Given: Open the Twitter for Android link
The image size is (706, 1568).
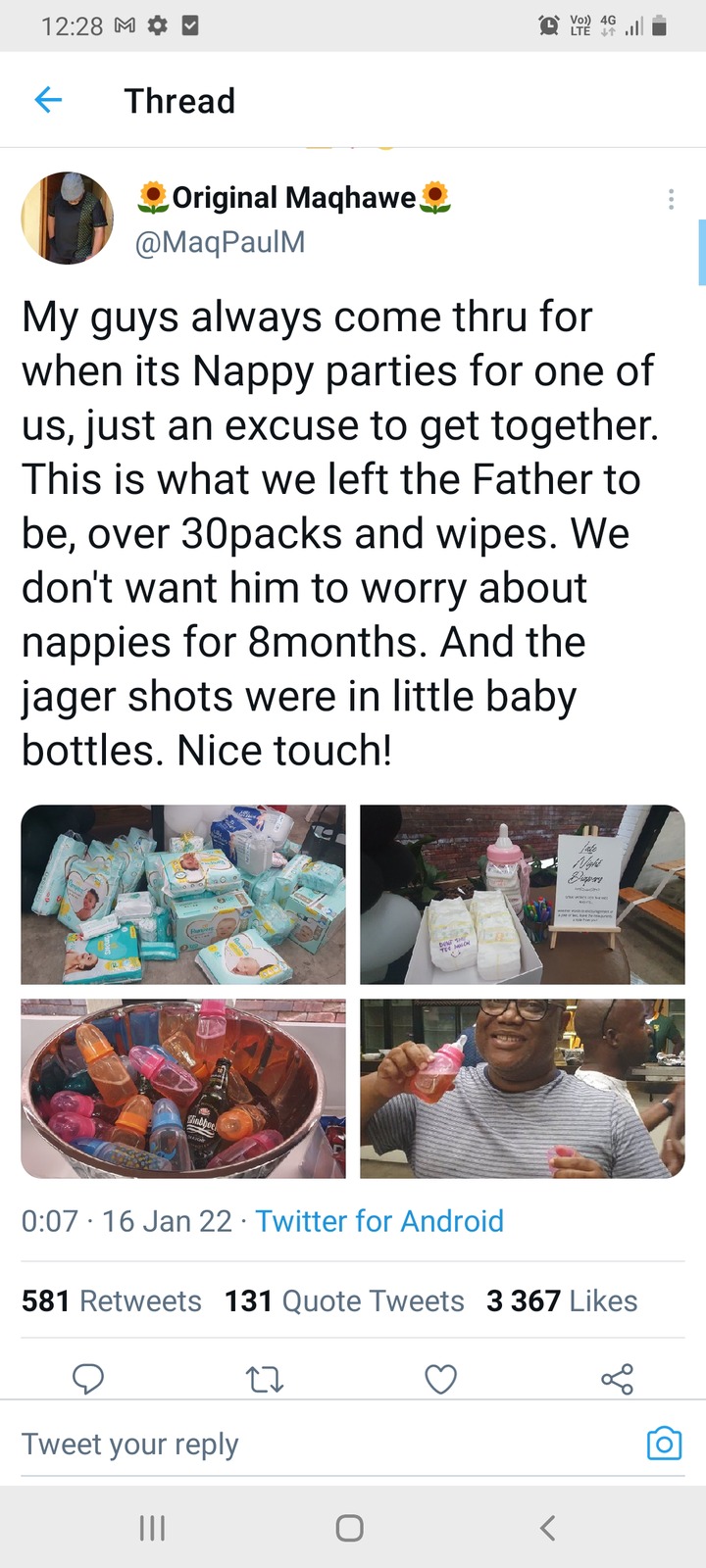Looking at the screenshot, I should pyautogui.click(x=379, y=1221).
